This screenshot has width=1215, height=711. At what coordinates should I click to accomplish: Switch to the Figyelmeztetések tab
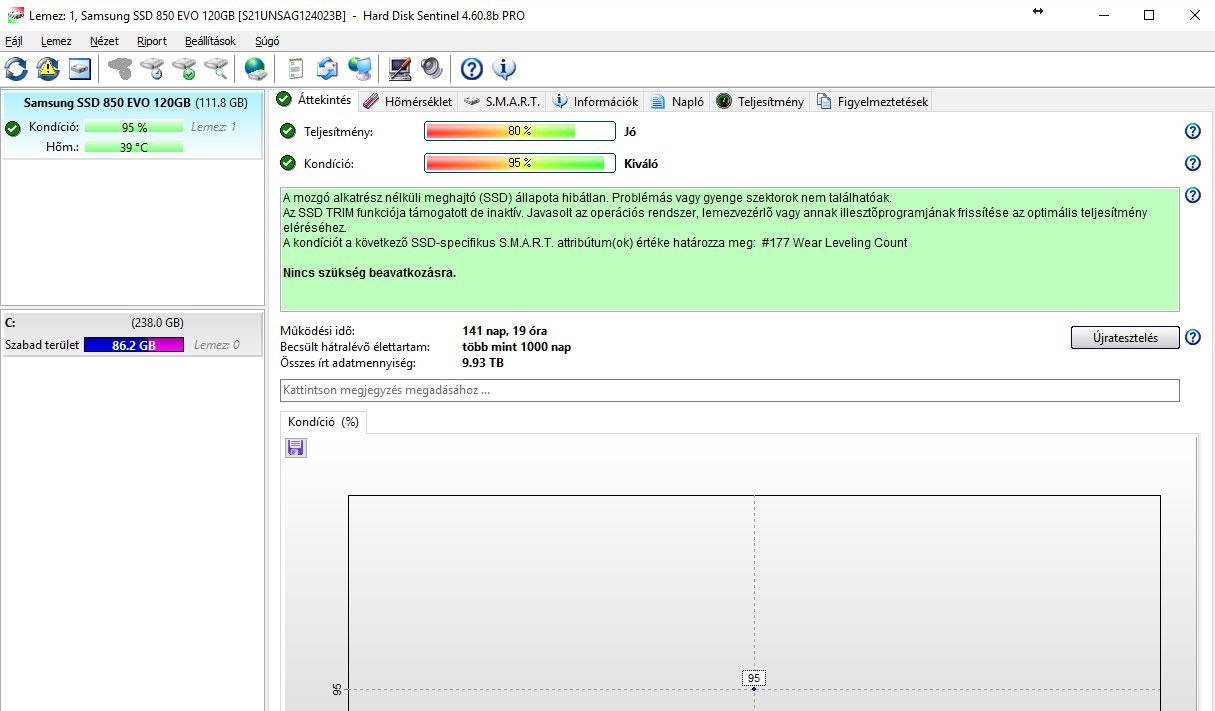point(872,101)
